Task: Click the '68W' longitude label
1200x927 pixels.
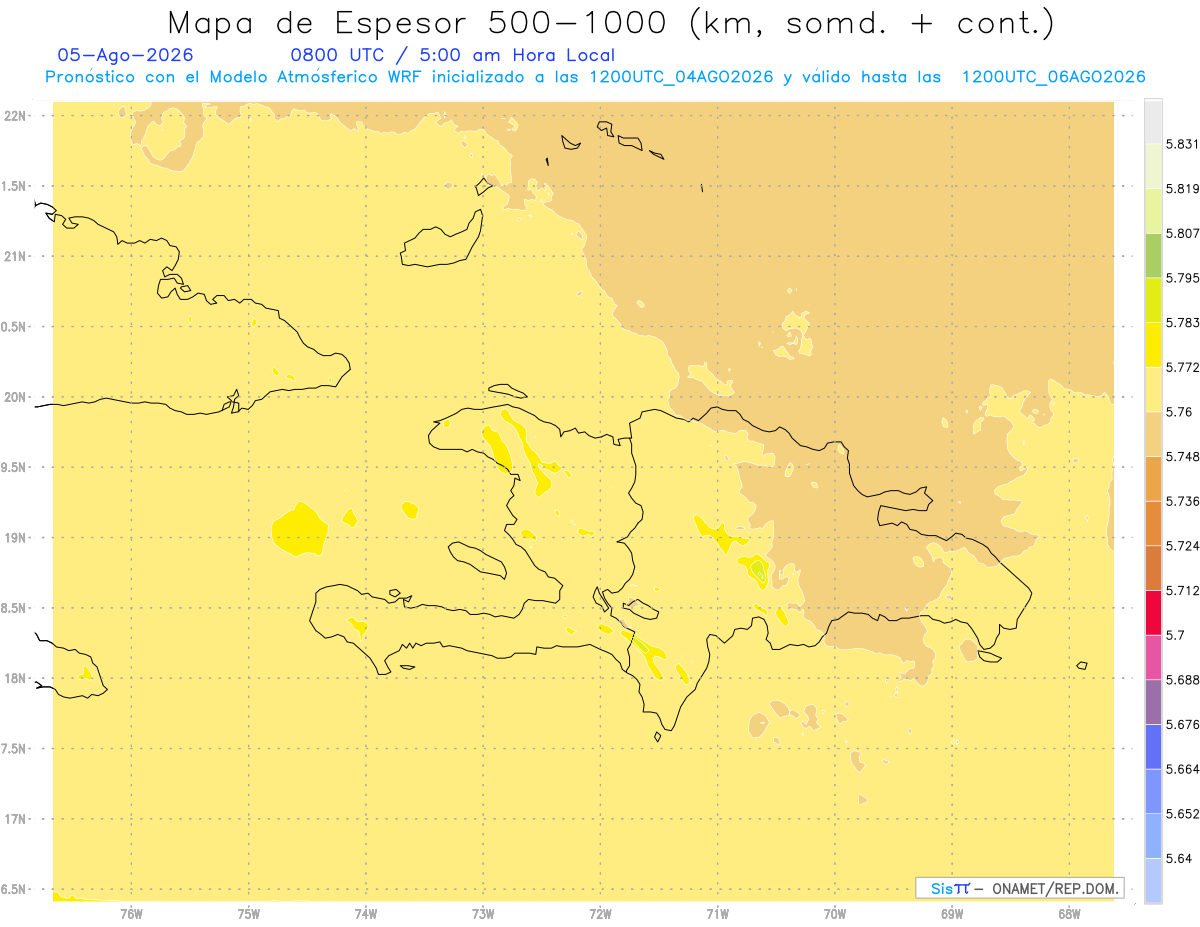Action: tap(1070, 915)
